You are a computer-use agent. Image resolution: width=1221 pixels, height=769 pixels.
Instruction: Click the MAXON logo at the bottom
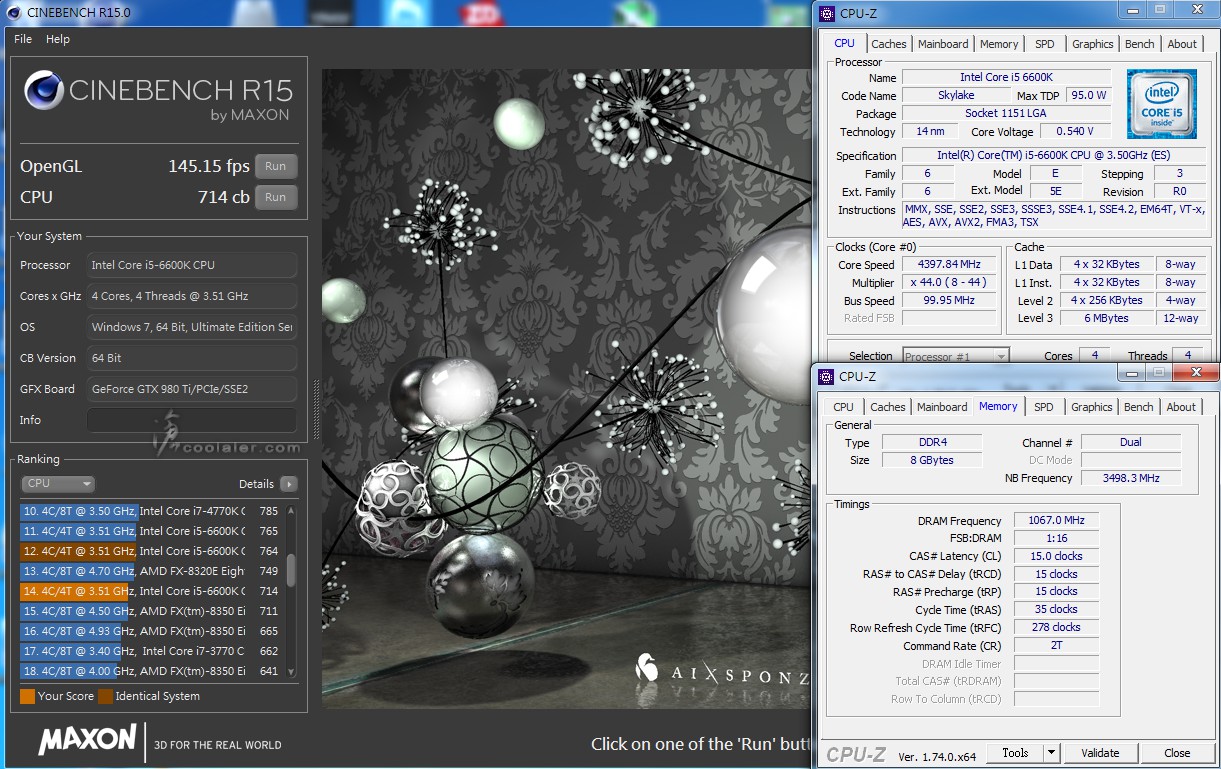pyautogui.click(x=87, y=740)
